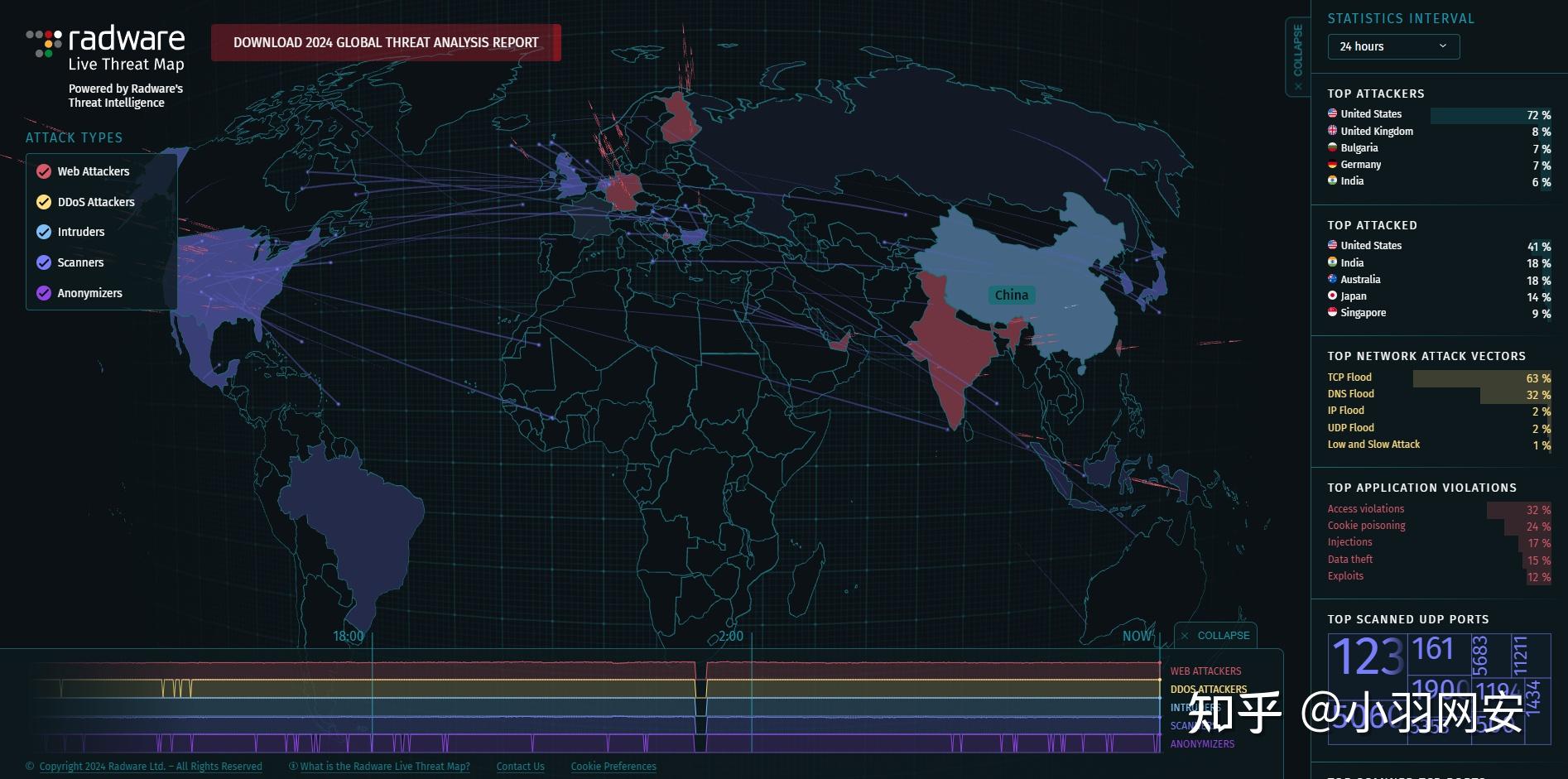
Task: Click the United States flag under Top Attackers
Action: [1332, 113]
